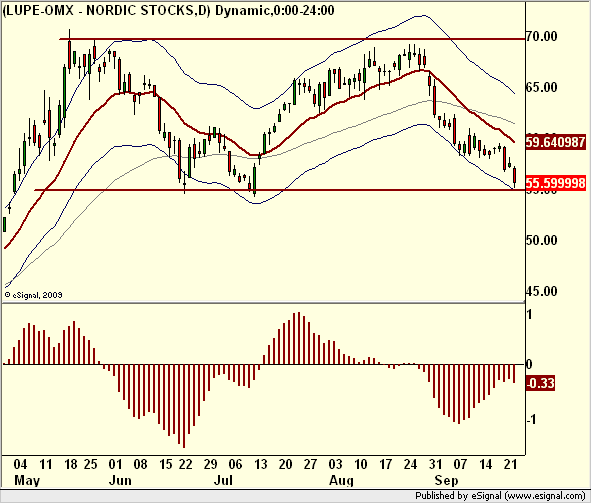Click the upper red resistance line near 70.00
The height and width of the screenshot is (503, 591).
pyautogui.click(x=292, y=39)
